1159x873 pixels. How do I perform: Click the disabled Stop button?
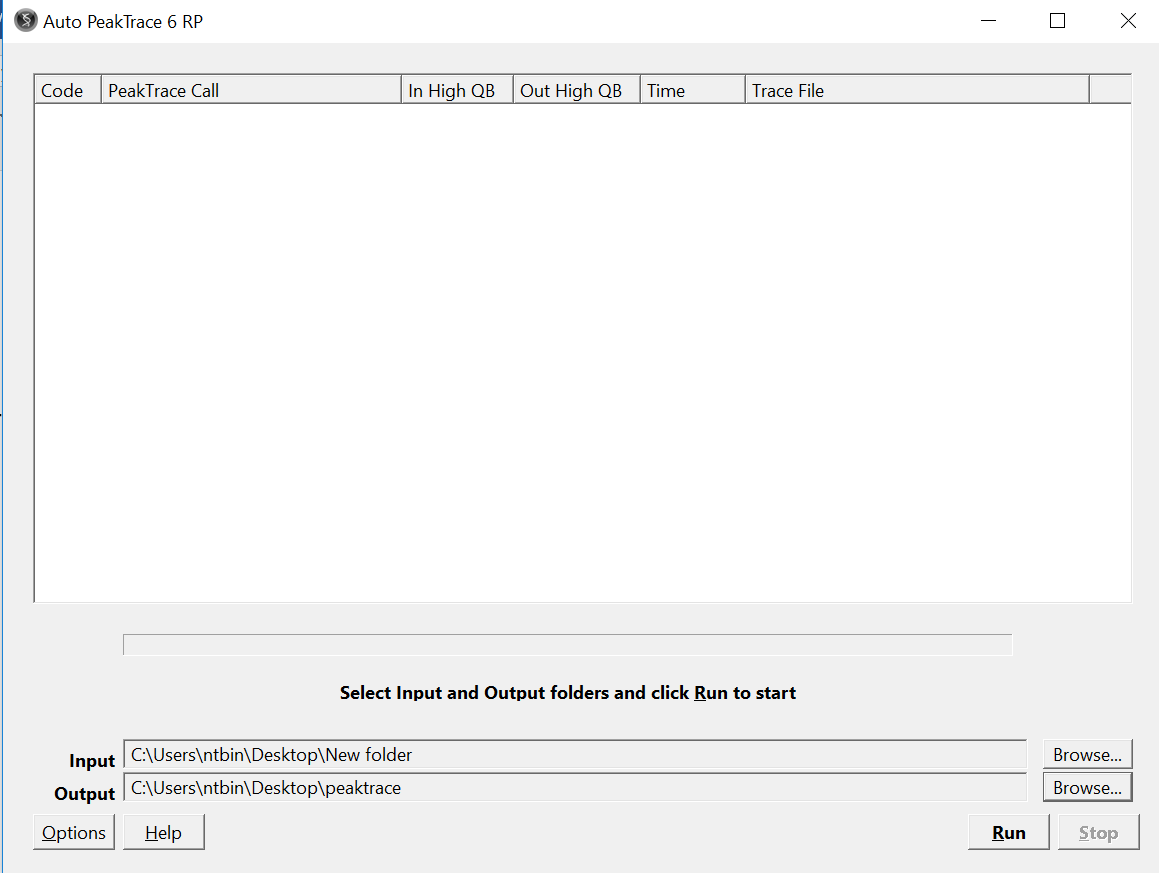[1098, 832]
